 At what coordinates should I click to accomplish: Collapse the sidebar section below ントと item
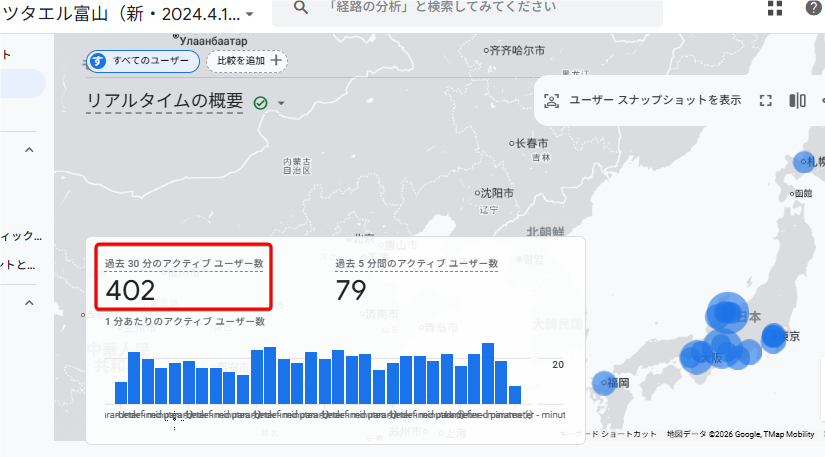[29, 302]
